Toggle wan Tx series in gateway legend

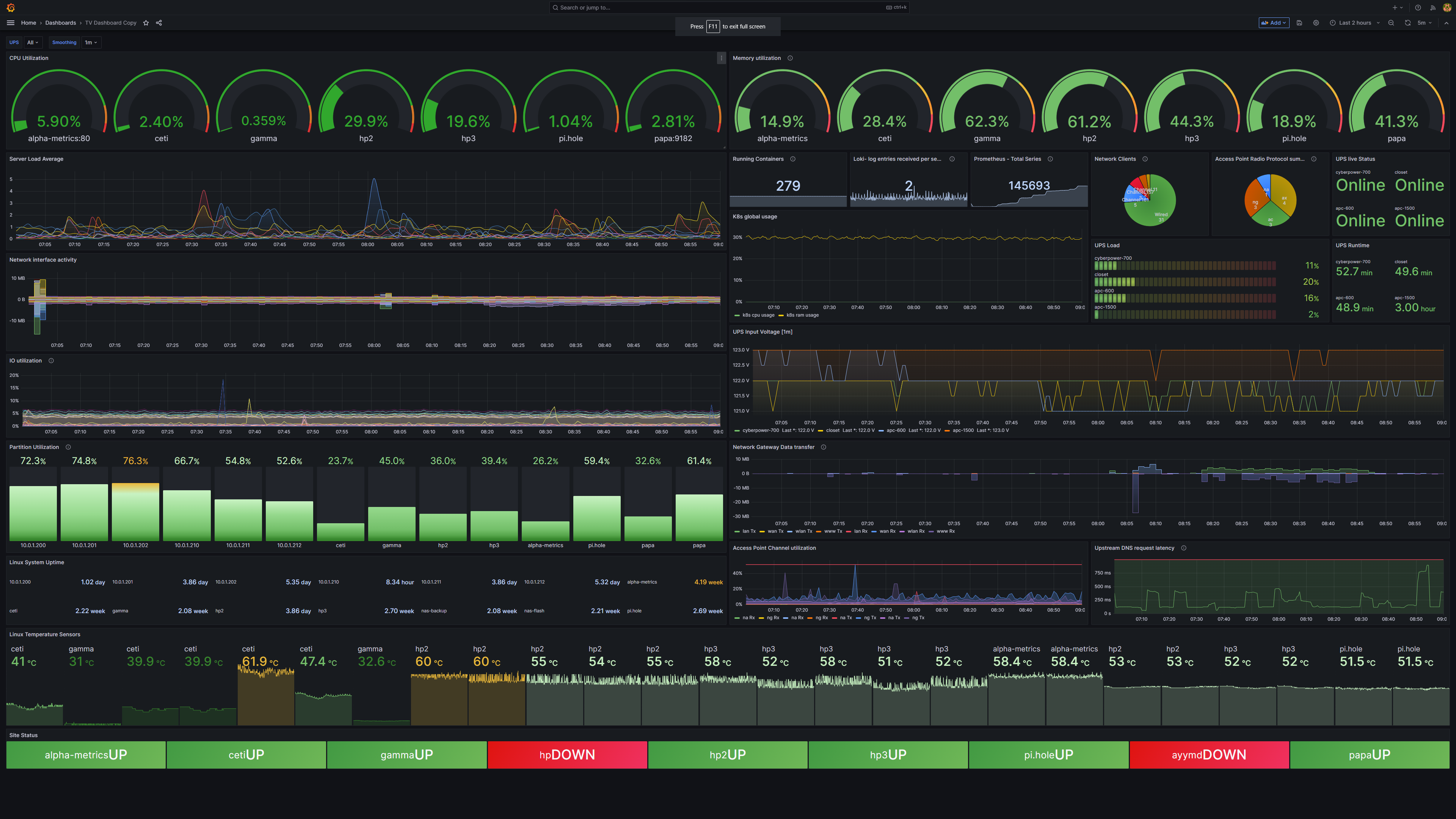pos(775,531)
